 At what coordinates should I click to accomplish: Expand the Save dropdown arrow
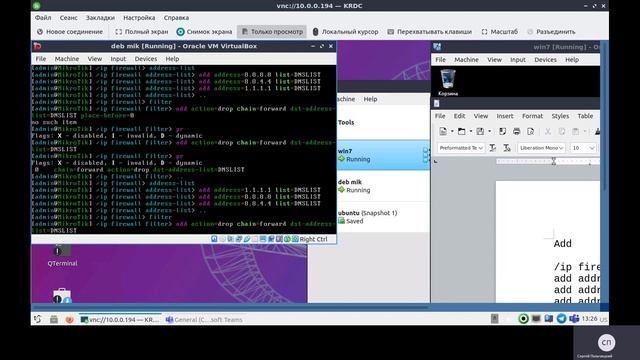click(x=489, y=131)
